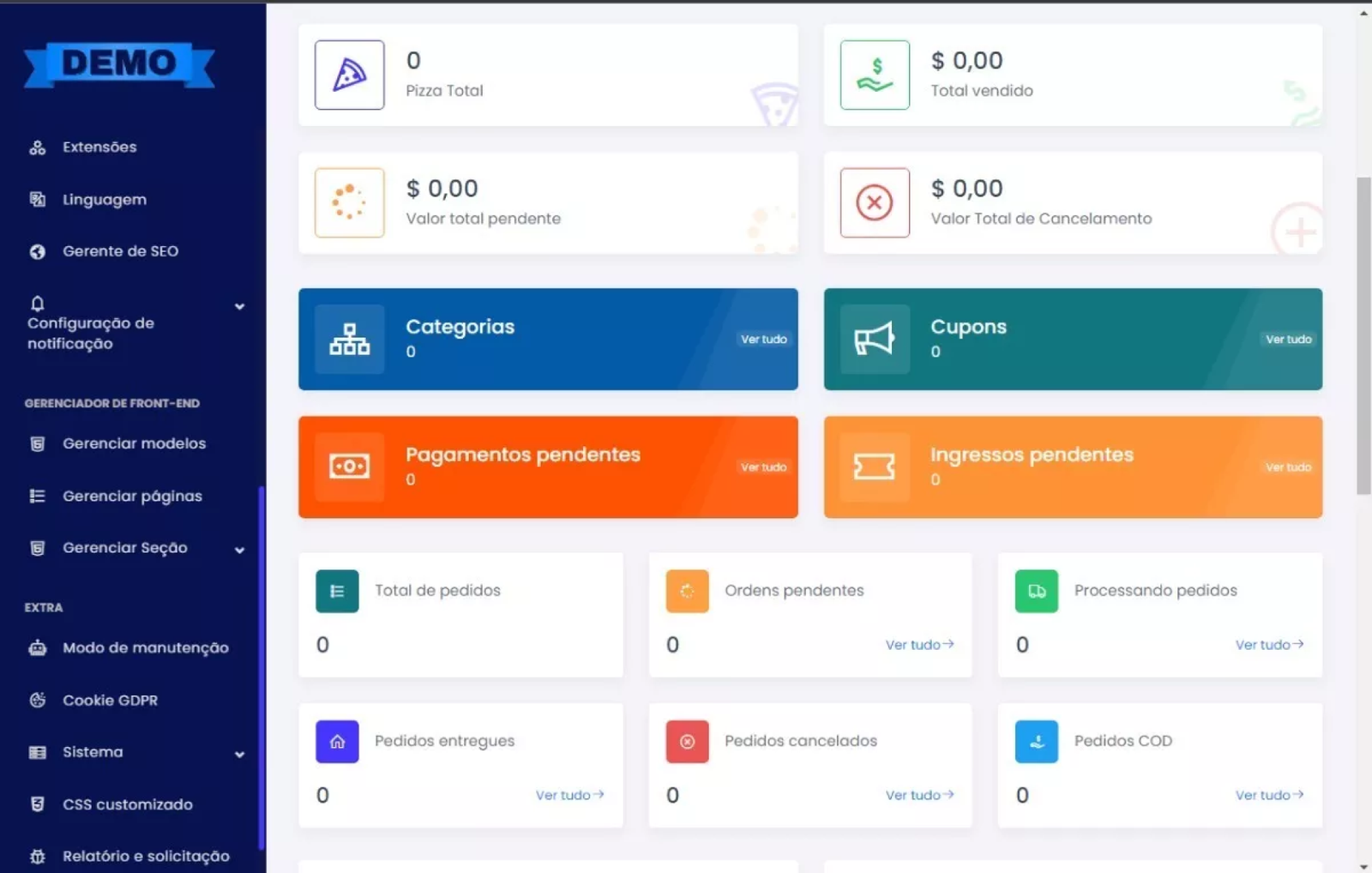The width and height of the screenshot is (1372, 873).
Task: Click Ver tudo link under Pedidos COD
Action: [1269, 795]
